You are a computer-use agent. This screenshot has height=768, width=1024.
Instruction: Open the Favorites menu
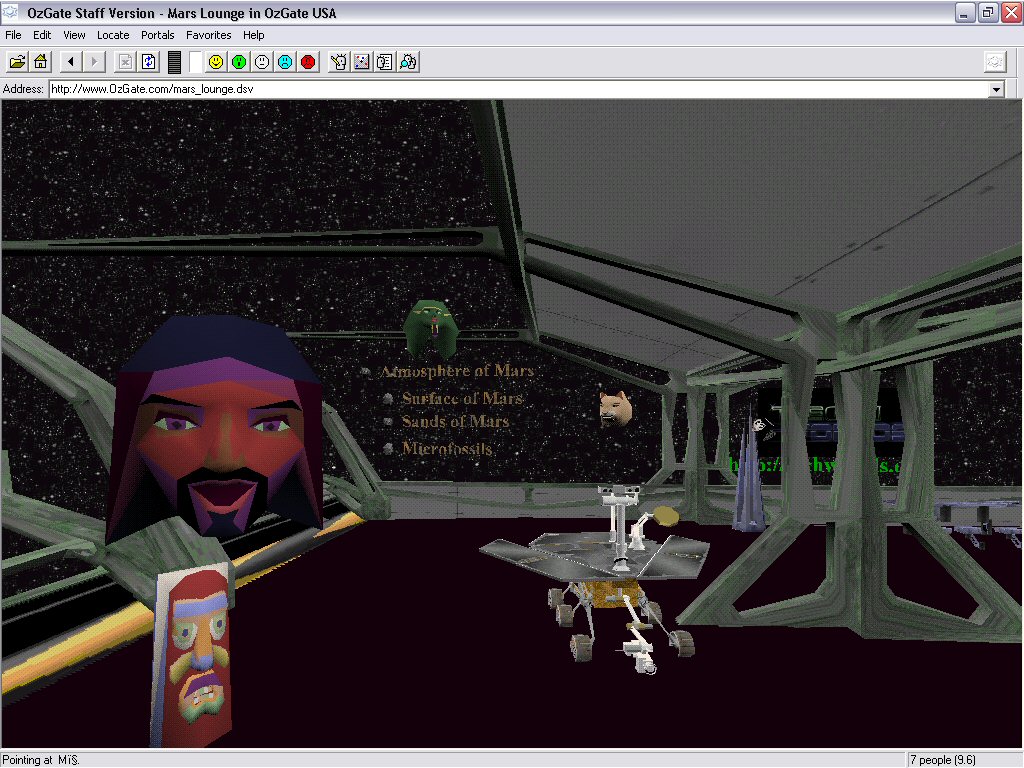coord(208,35)
